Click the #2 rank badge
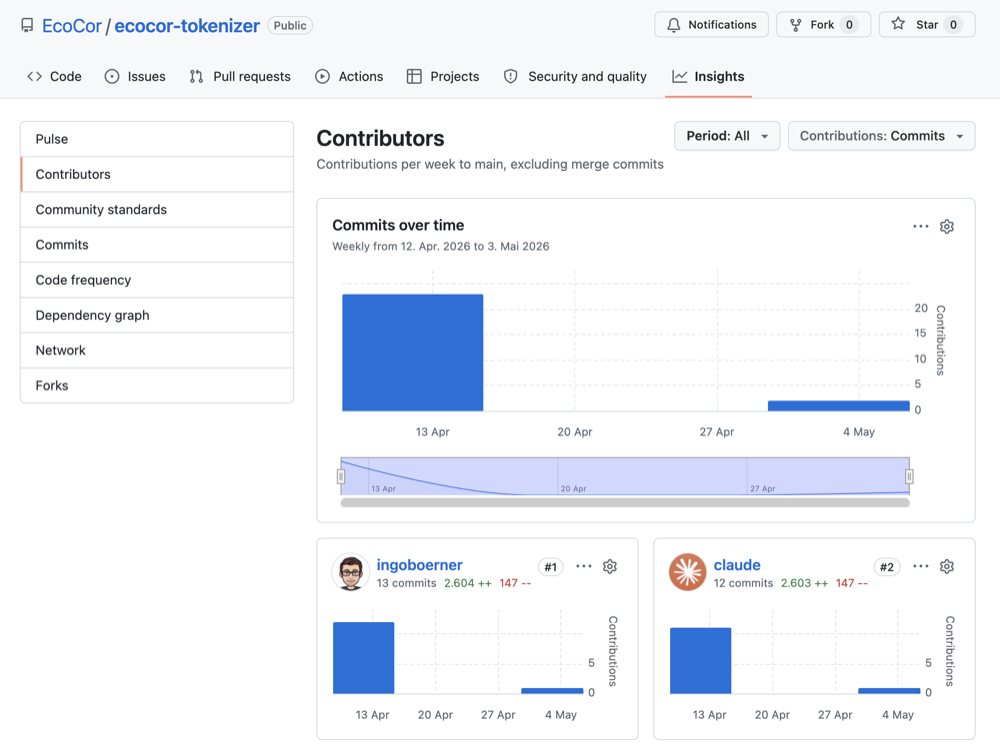This screenshot has height=756, width=1000. [x=886, y=567]
